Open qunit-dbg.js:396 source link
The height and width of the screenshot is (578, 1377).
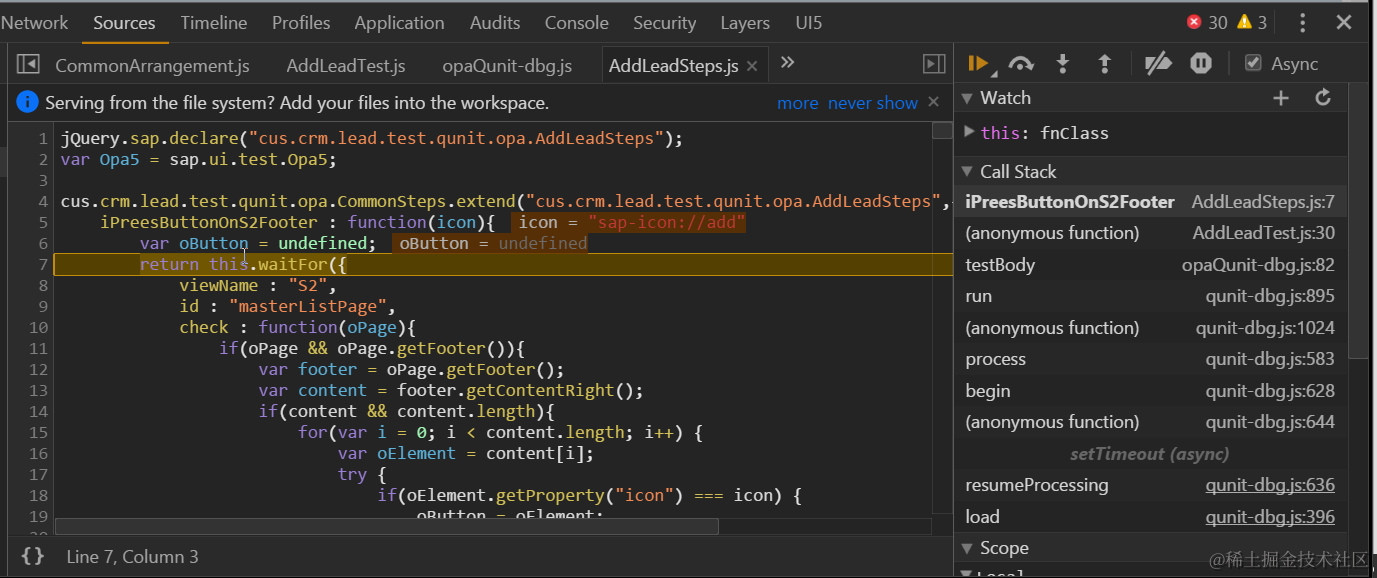click(x=1270, y=517)
